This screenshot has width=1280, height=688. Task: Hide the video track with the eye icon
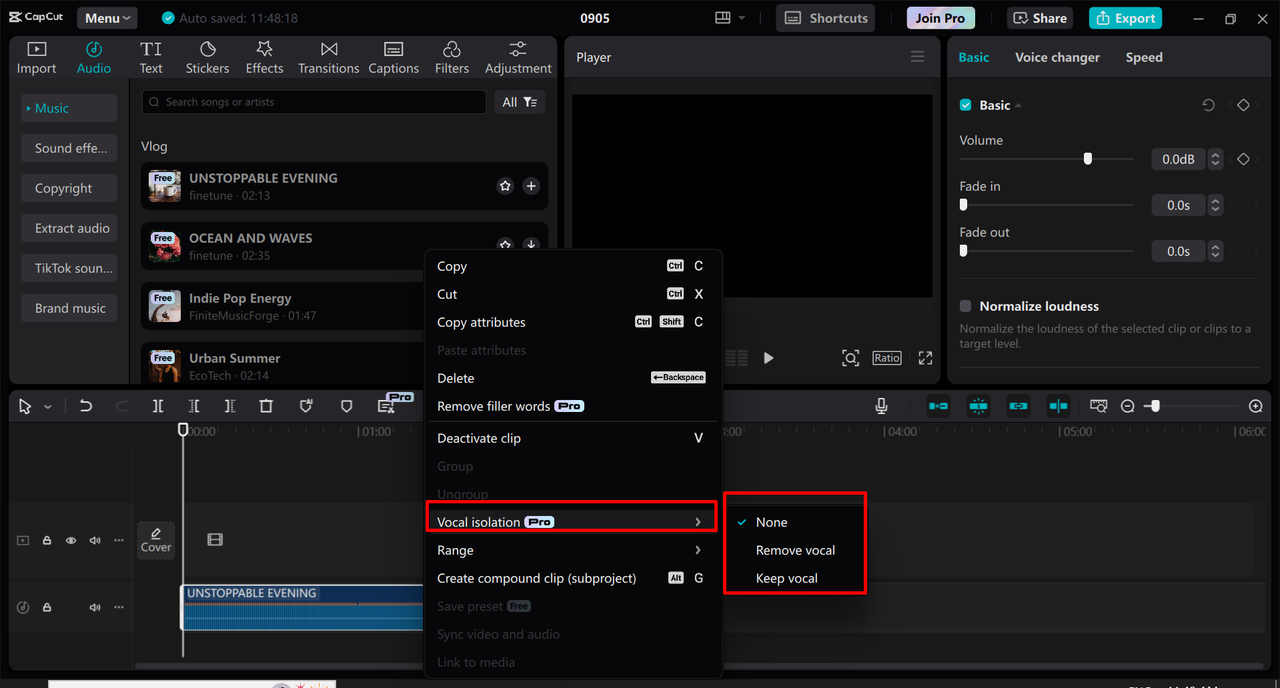71,540
